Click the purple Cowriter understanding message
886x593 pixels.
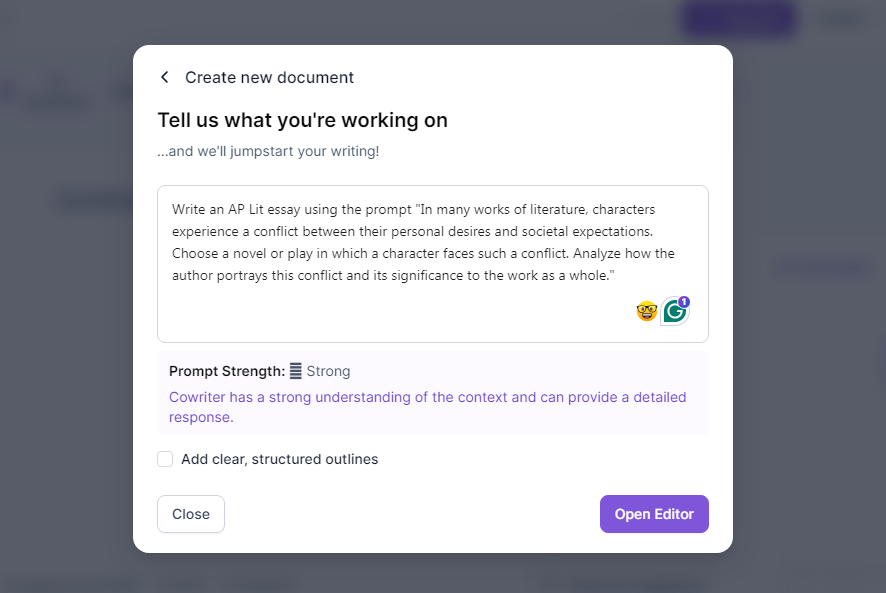pyautogui.click(x=427, y=407)
